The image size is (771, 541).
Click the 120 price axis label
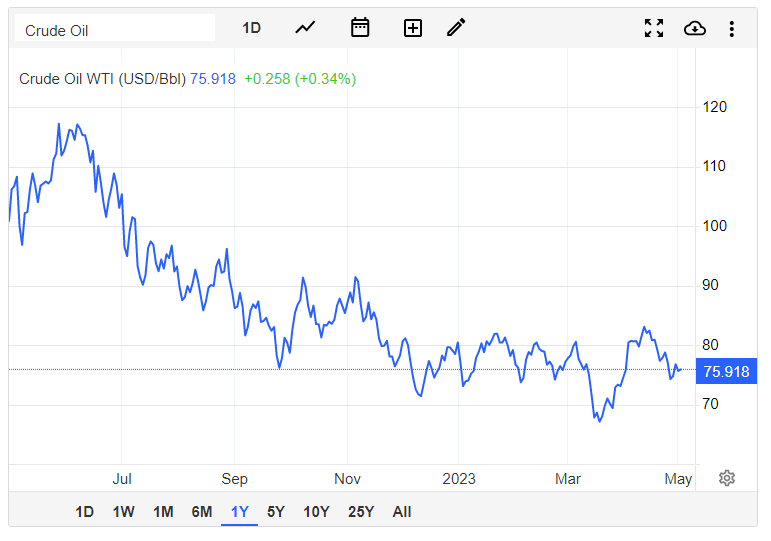coord(714,107)
